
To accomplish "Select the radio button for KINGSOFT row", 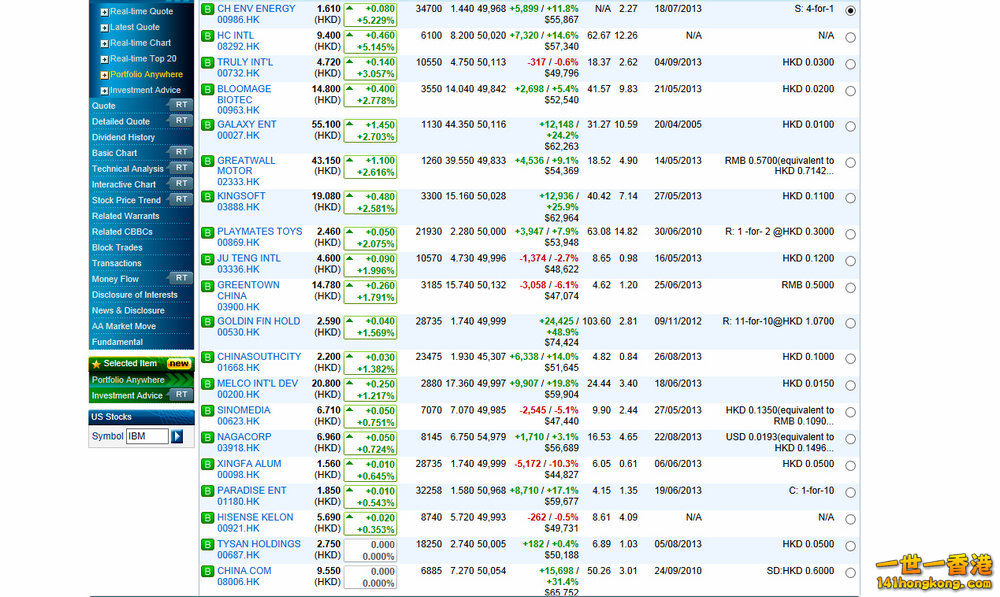I will 850,198.
